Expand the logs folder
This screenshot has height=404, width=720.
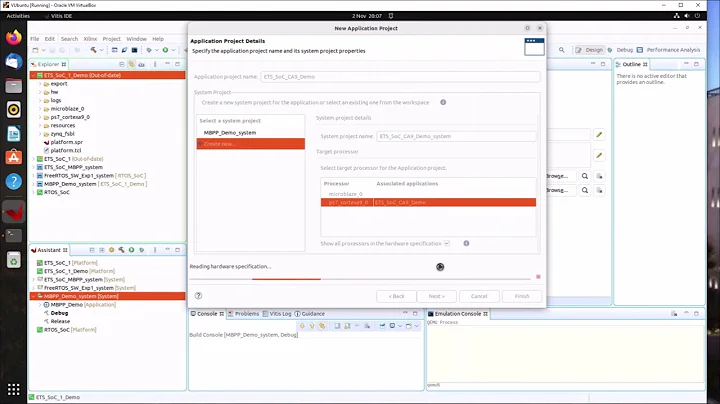point(40,101)
